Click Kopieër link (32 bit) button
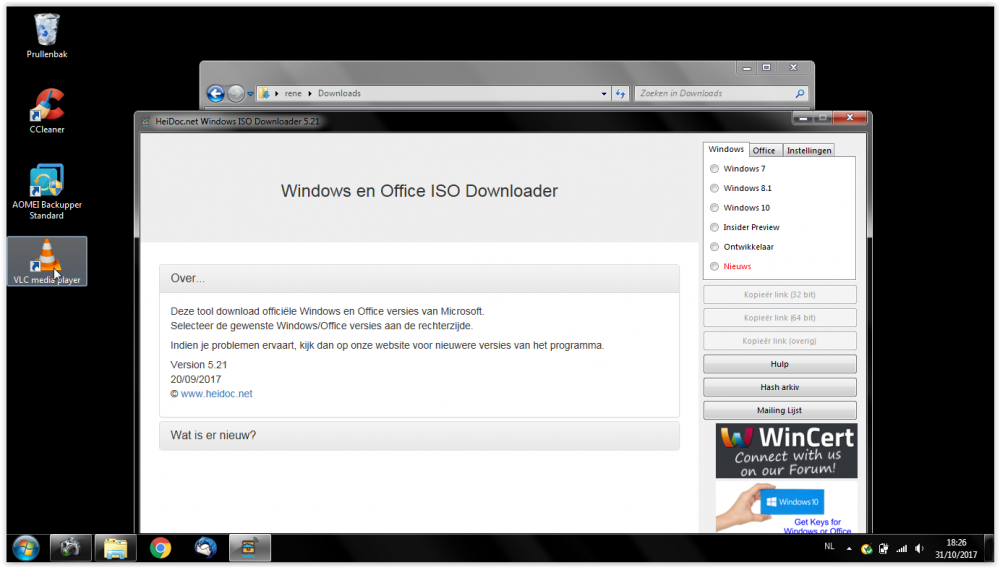 tap(779, 295)
